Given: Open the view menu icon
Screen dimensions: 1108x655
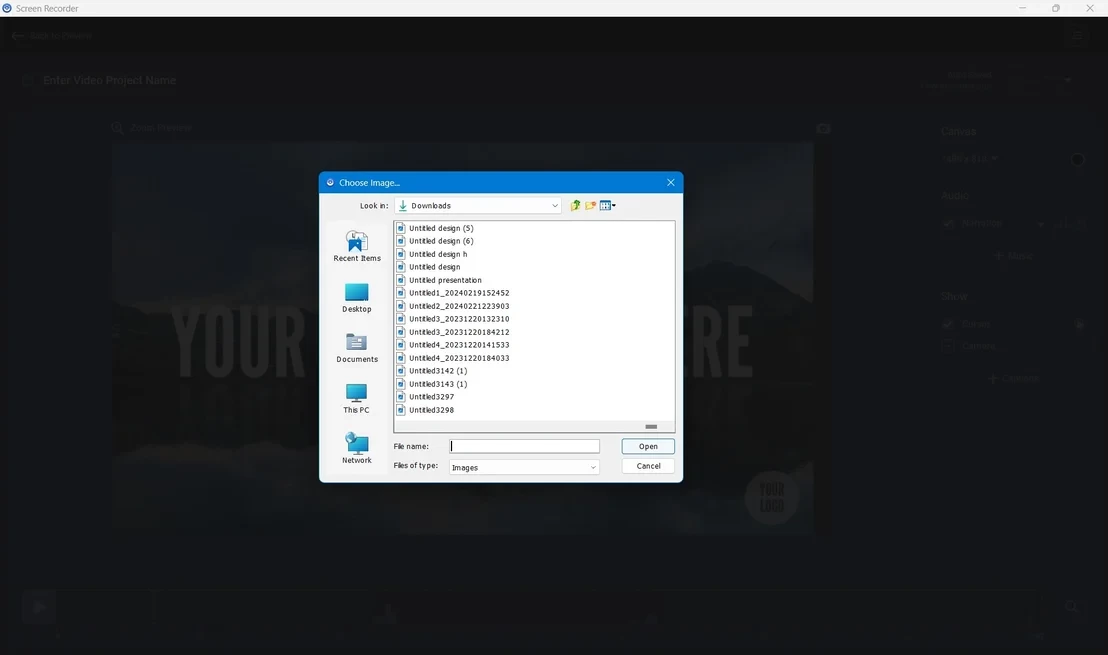Looking at the screenshot, I should coord(607,206).
